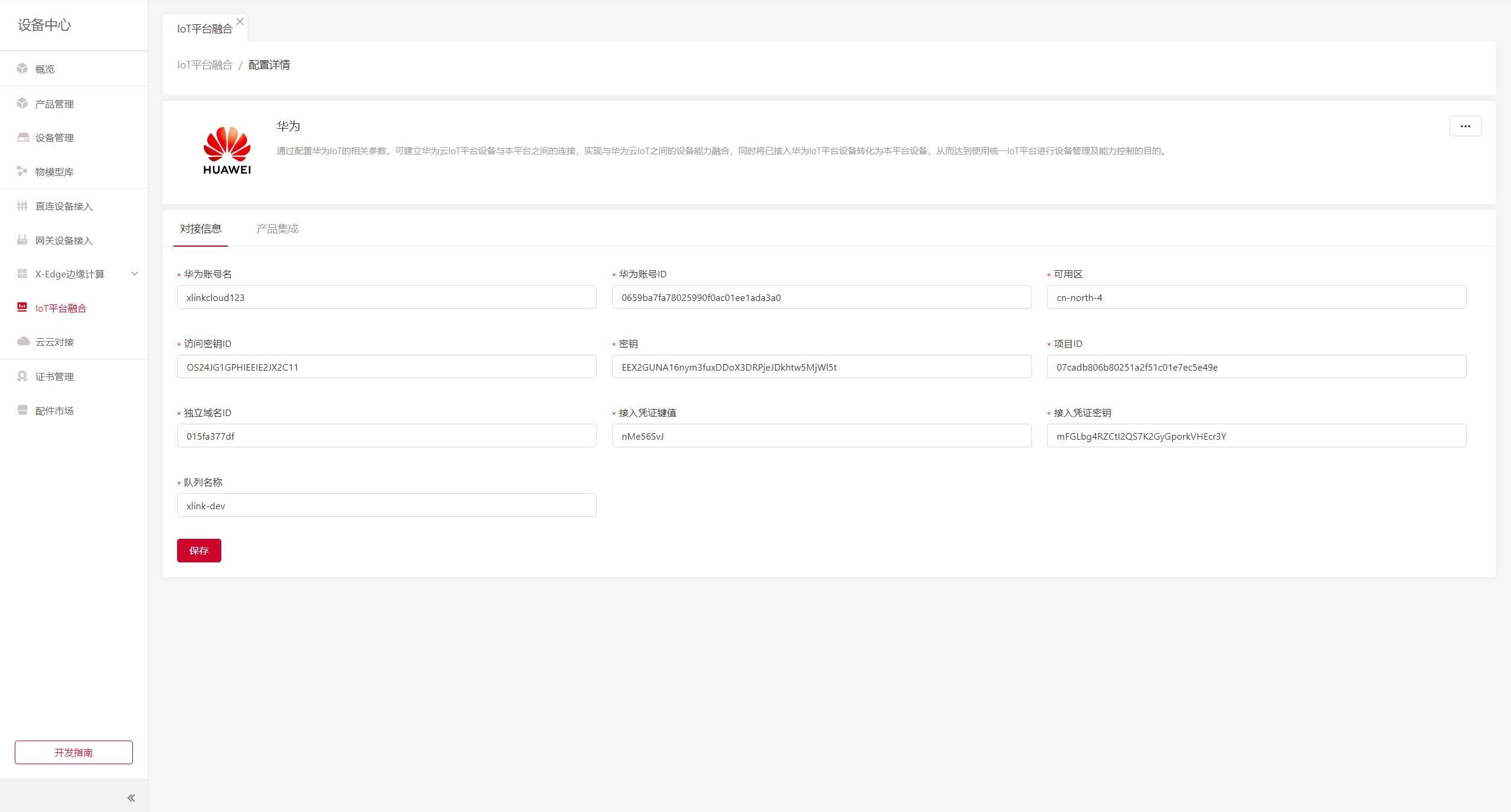The image size is (1511, 812).
Task: Open the 开发指南 developer guide button
Action: [x=74, y=752]
